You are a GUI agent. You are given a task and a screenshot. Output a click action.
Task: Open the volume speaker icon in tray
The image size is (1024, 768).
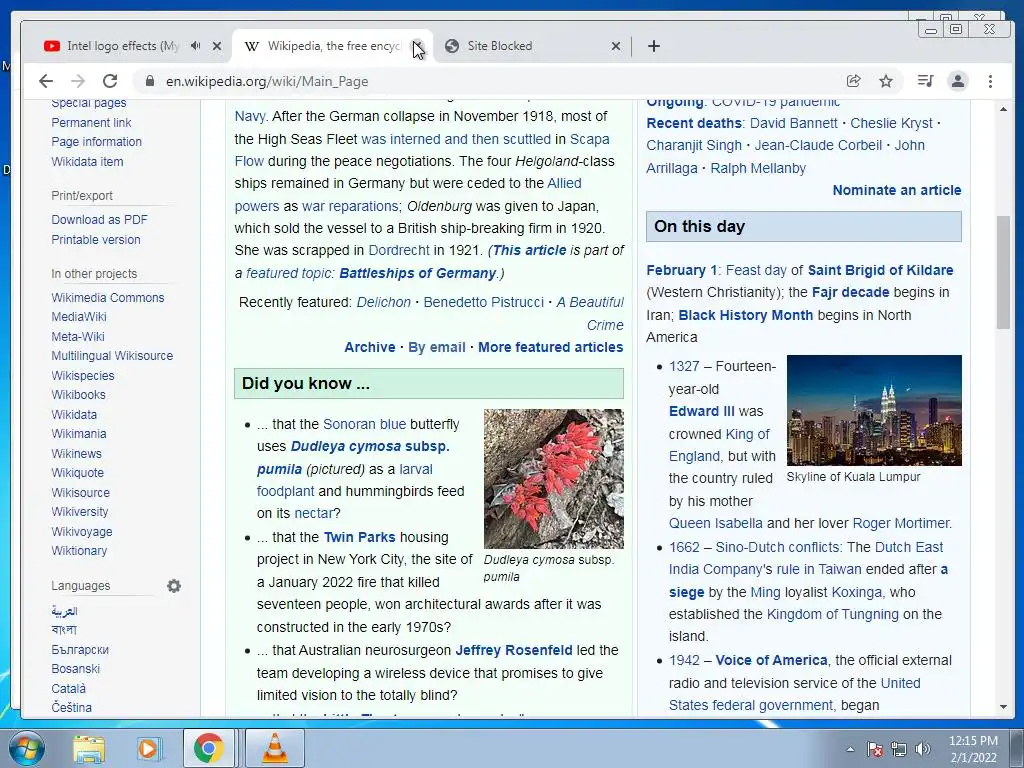pyautogui.click(x=923, y=749)
